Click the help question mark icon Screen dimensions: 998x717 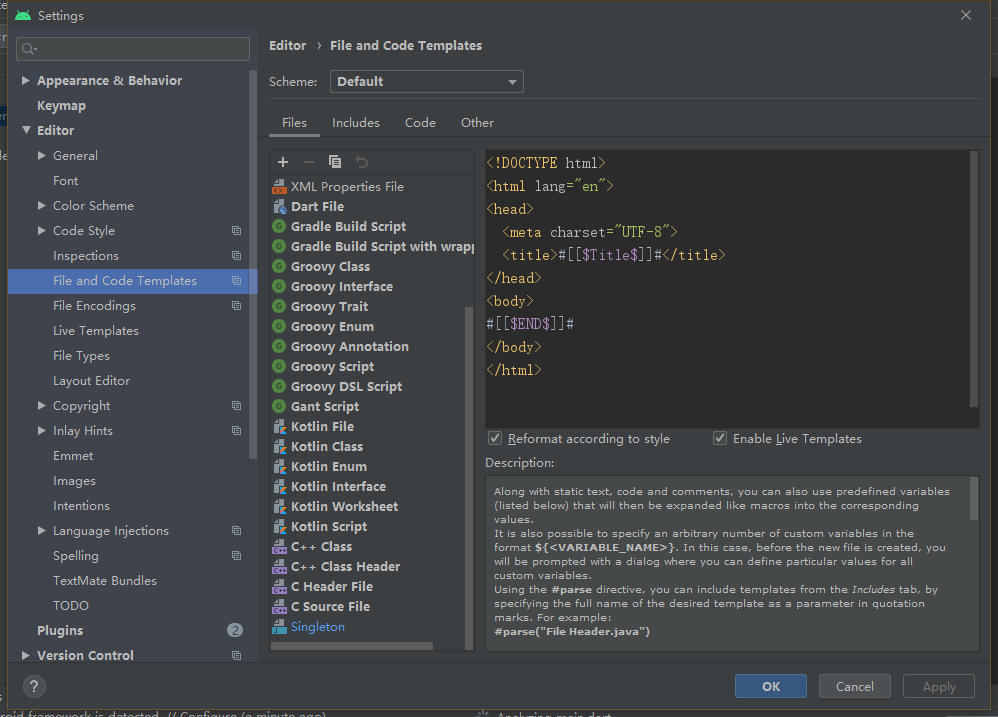34,686
